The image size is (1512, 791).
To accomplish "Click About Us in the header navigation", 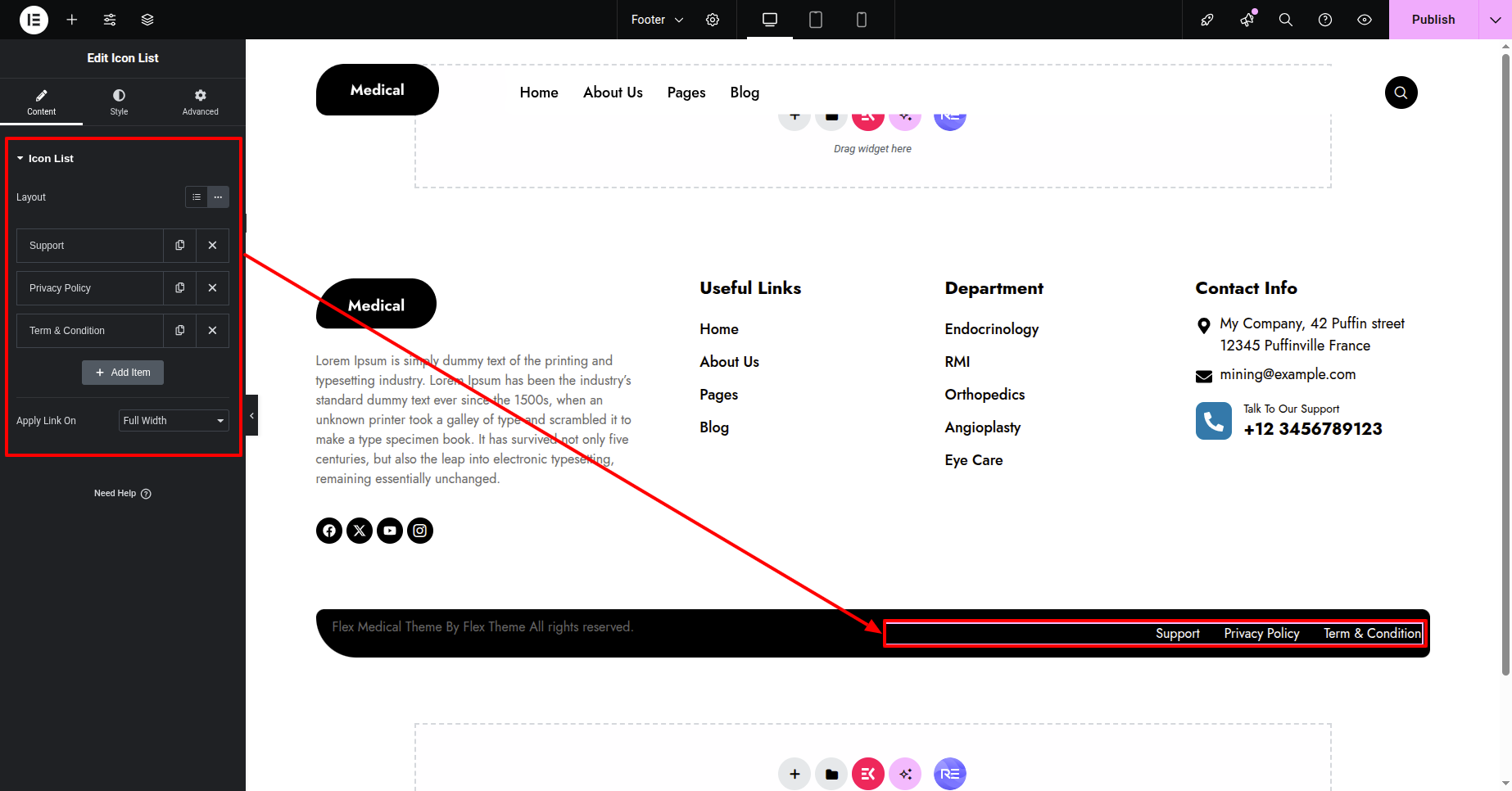I will 613,93.
